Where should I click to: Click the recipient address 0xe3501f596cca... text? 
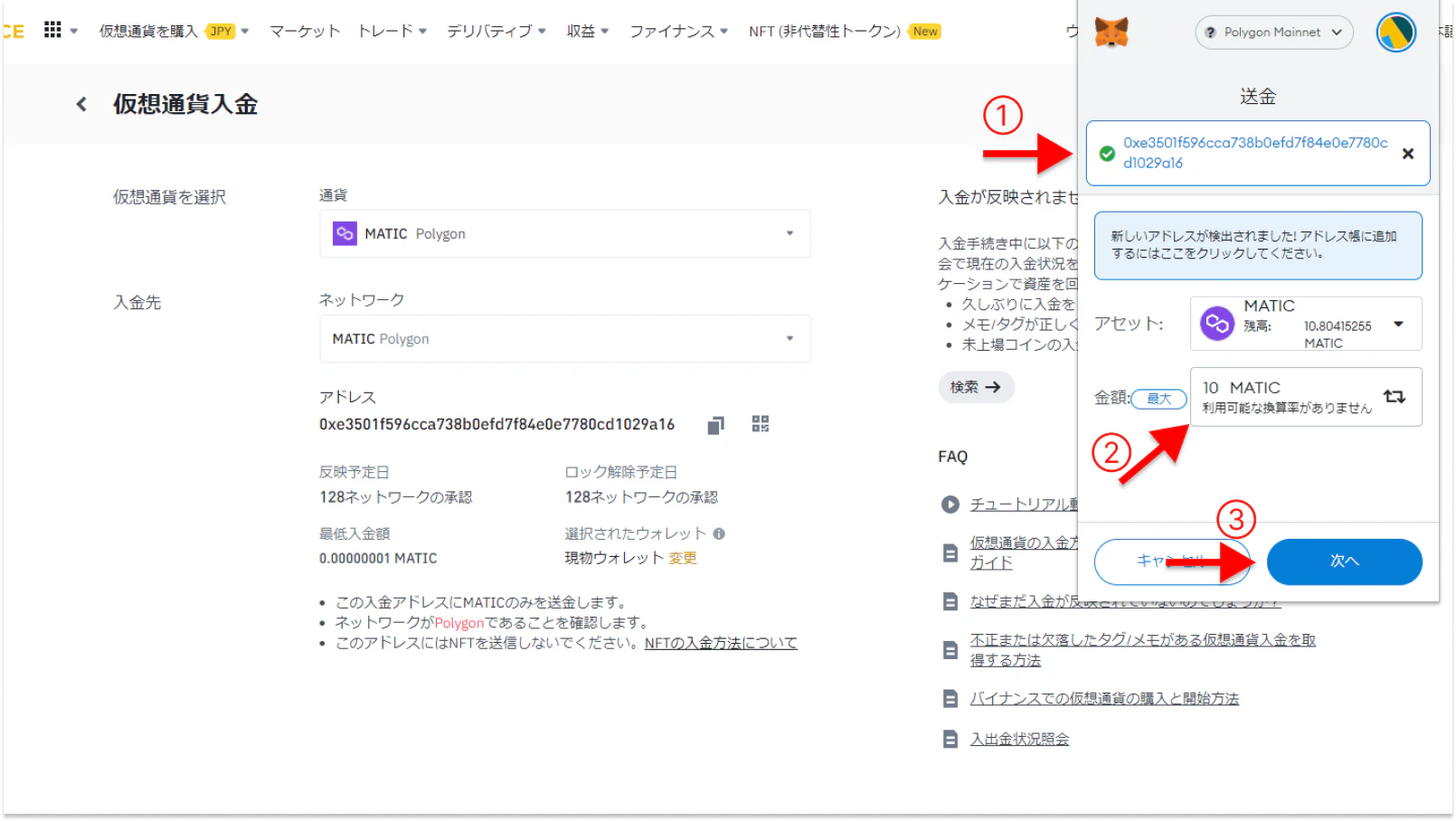click(1255, 153)
